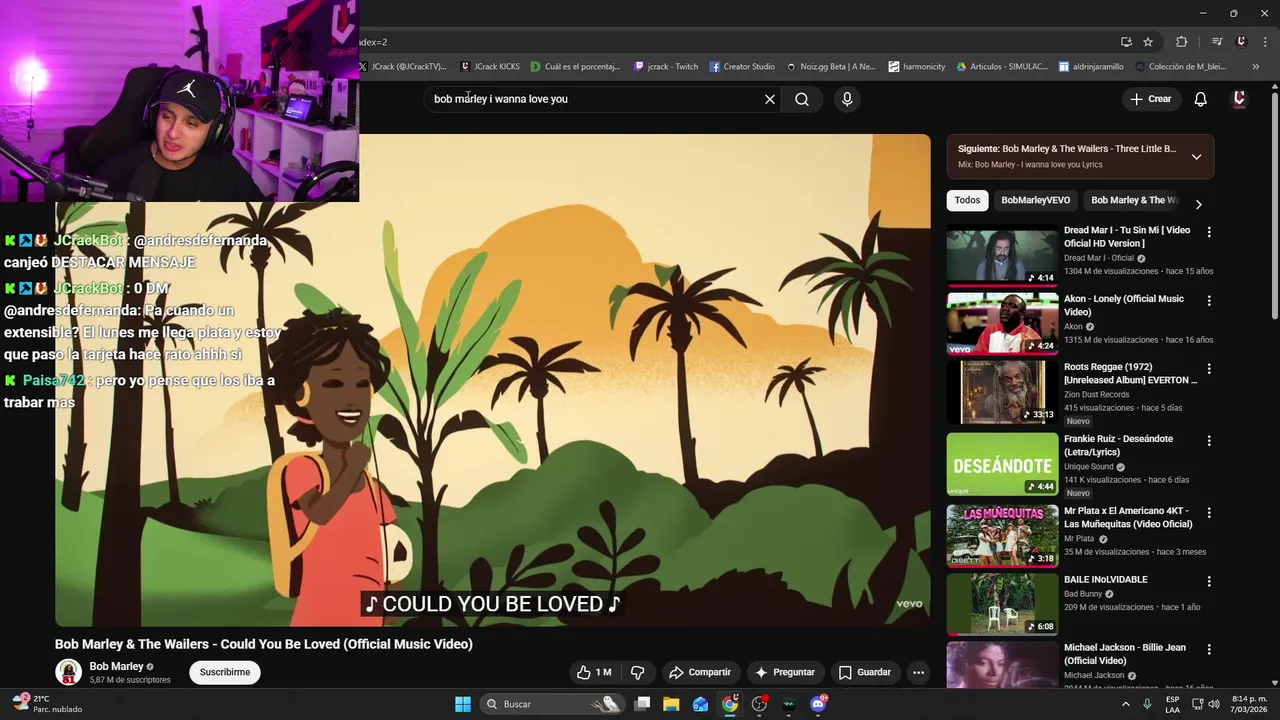This screenshot has height=720, width=1280.
Task: Open Las Muñequitas video thumbnail
Action: (1002, 536)
